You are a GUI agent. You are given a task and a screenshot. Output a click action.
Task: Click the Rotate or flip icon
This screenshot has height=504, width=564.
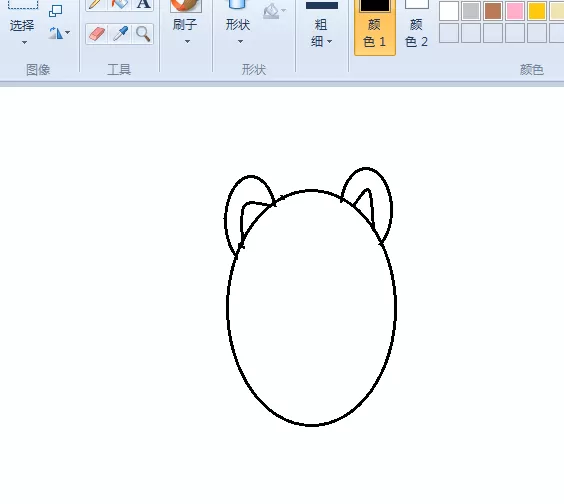coord(59,33)
